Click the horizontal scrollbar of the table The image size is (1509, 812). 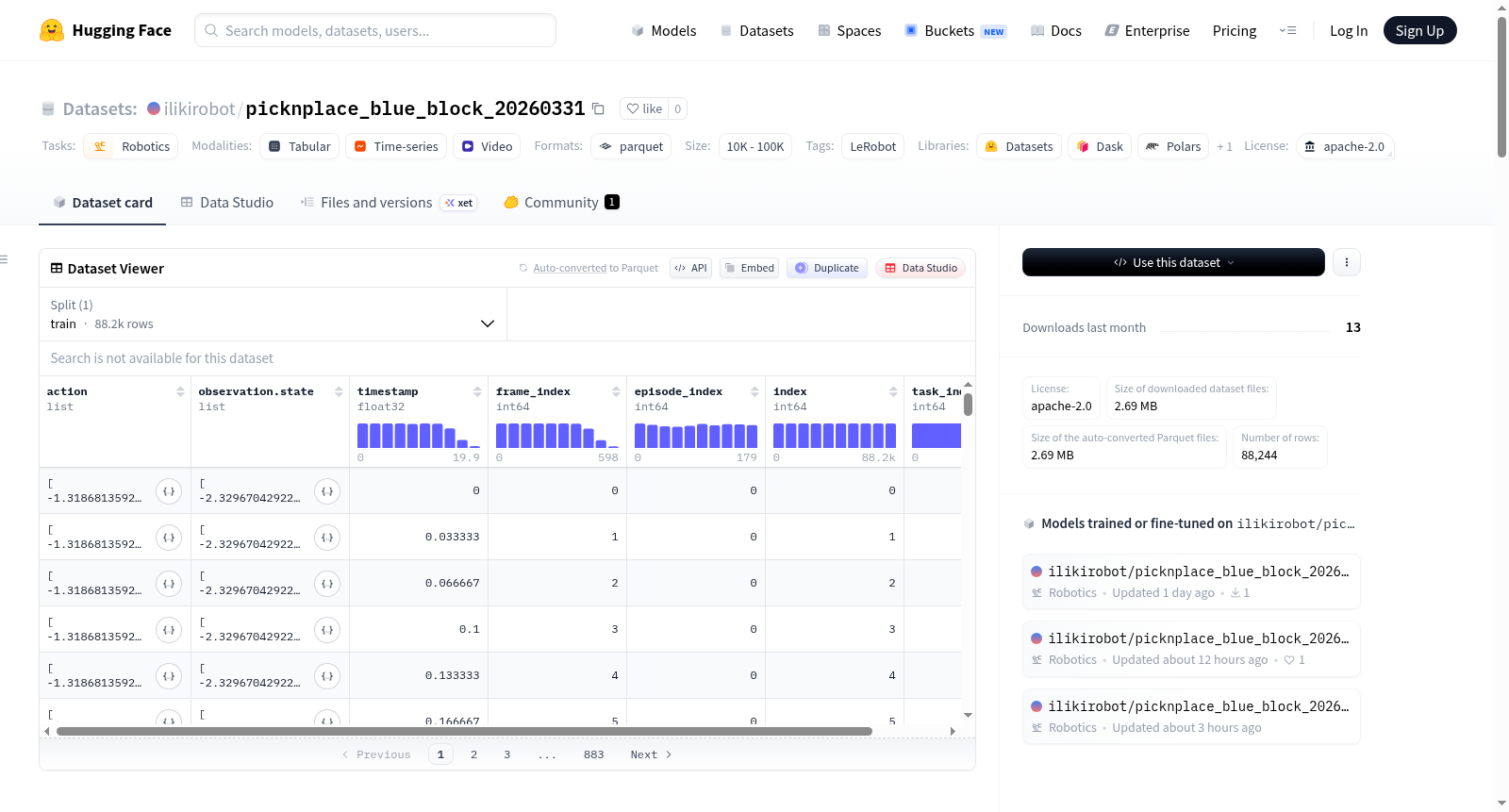tap(464, 731)
